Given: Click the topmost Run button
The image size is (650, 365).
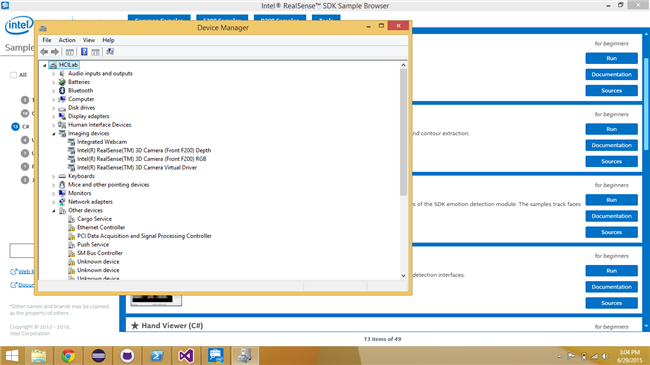Looking at the screenshot, I should coord(611,58).
